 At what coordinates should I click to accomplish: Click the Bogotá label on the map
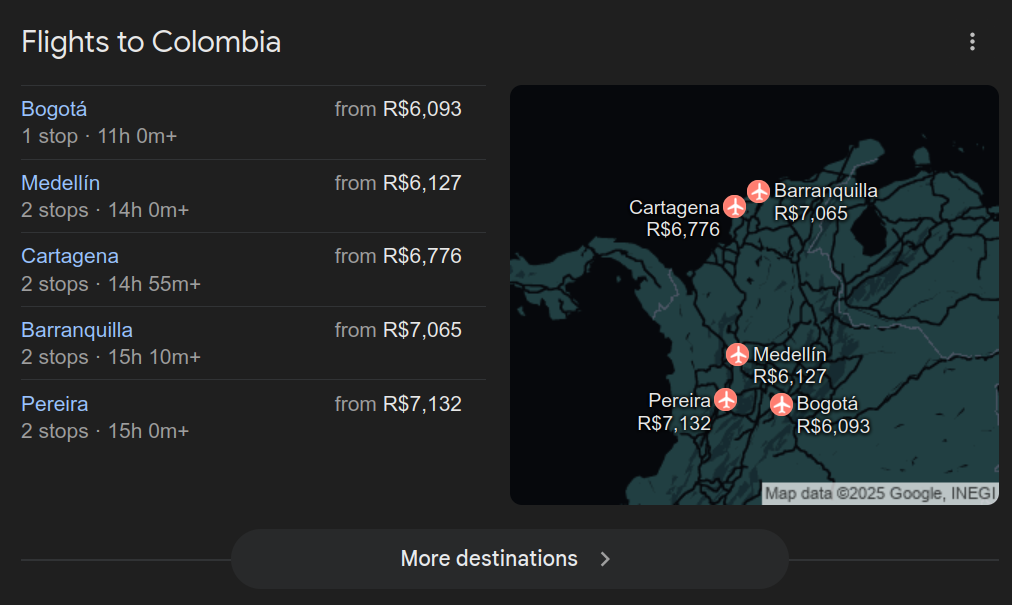827,404
